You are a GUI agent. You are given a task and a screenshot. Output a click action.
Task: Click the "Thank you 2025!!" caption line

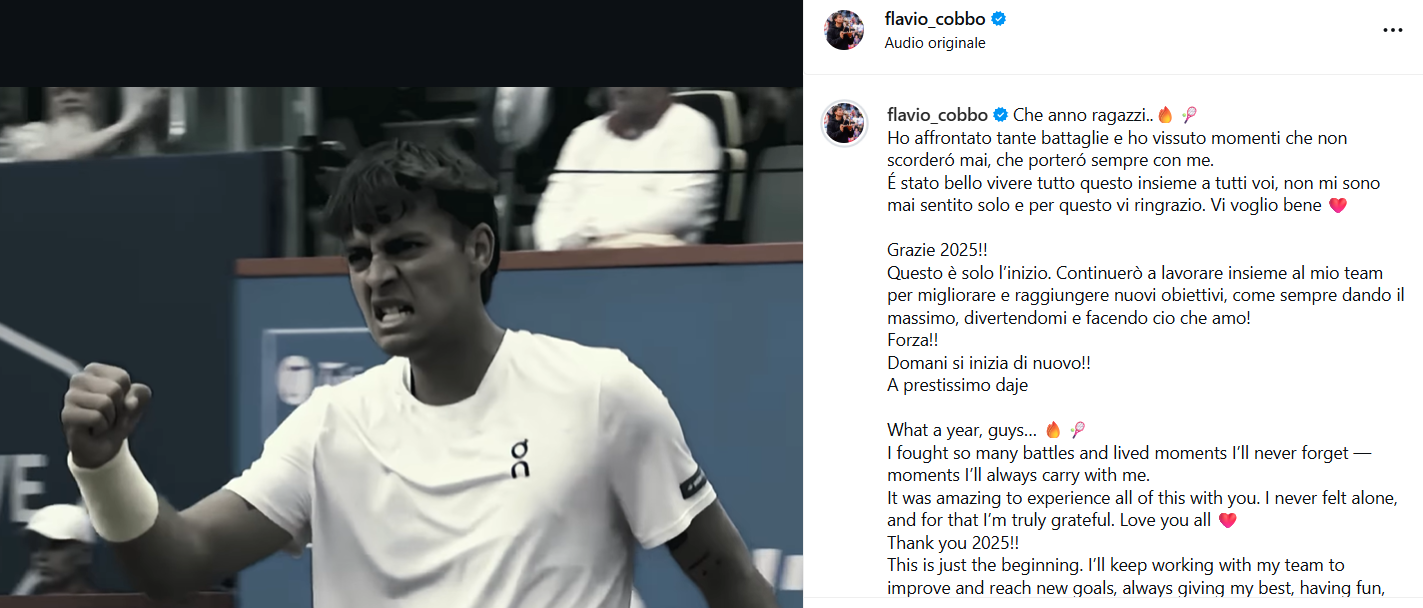953,543
